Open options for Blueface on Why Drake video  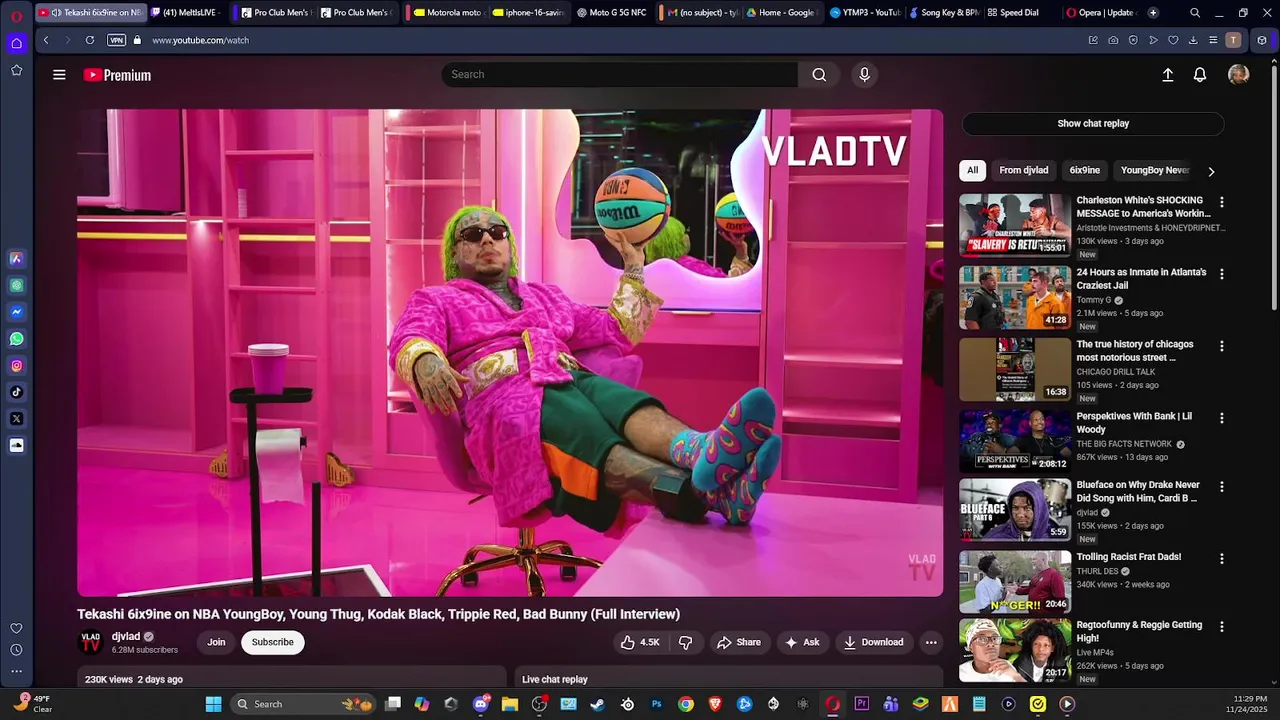point(1221,487)
